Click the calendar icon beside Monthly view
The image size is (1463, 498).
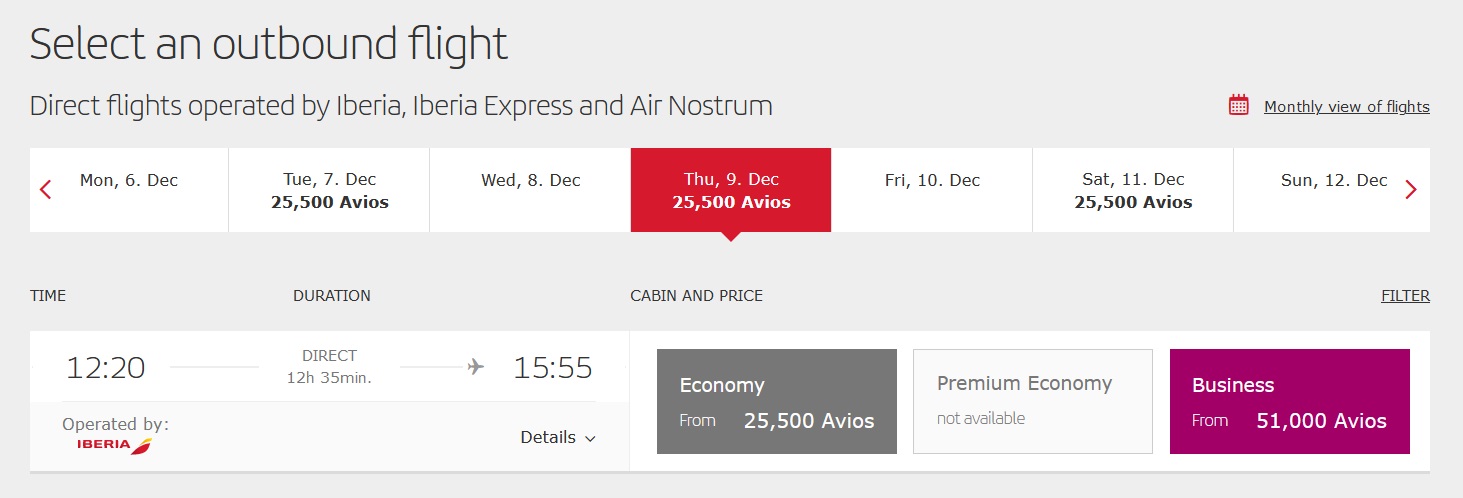(x=1239, y=105)
